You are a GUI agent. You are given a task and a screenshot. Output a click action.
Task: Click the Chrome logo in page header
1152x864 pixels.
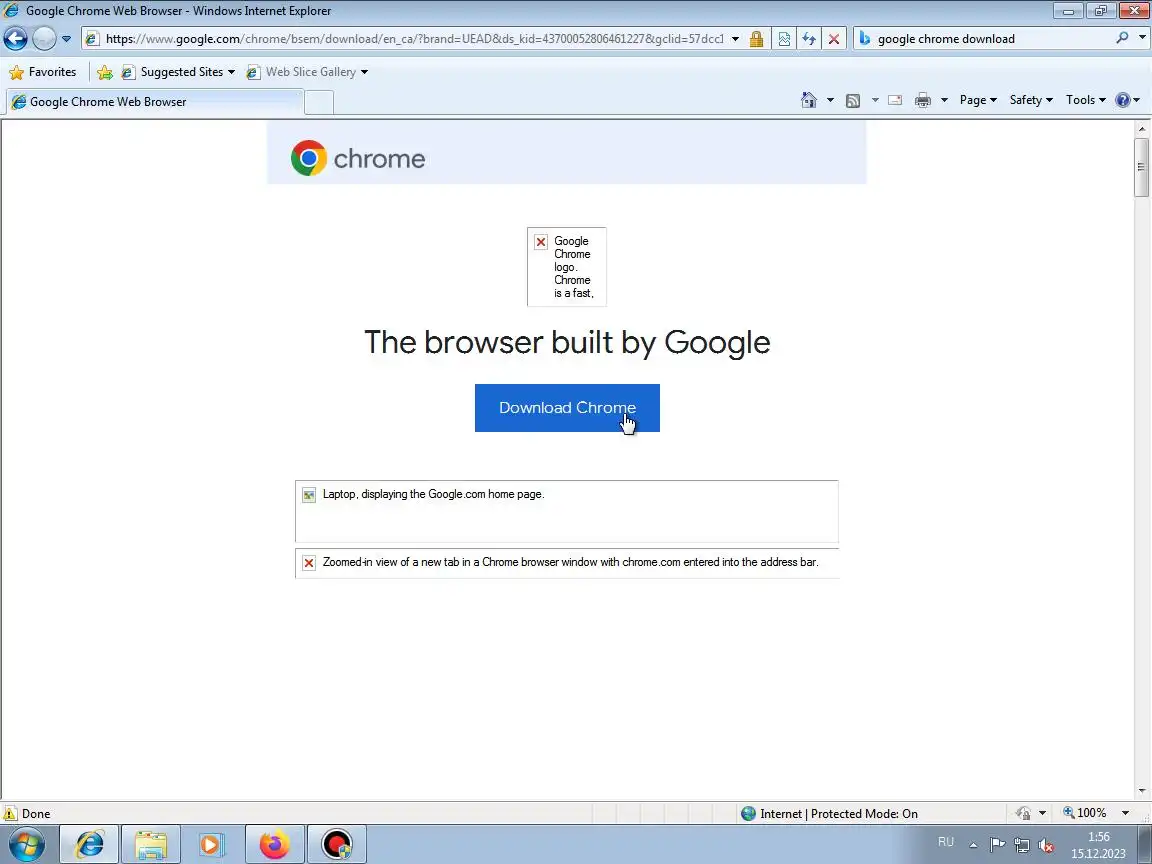coord(358,158)
